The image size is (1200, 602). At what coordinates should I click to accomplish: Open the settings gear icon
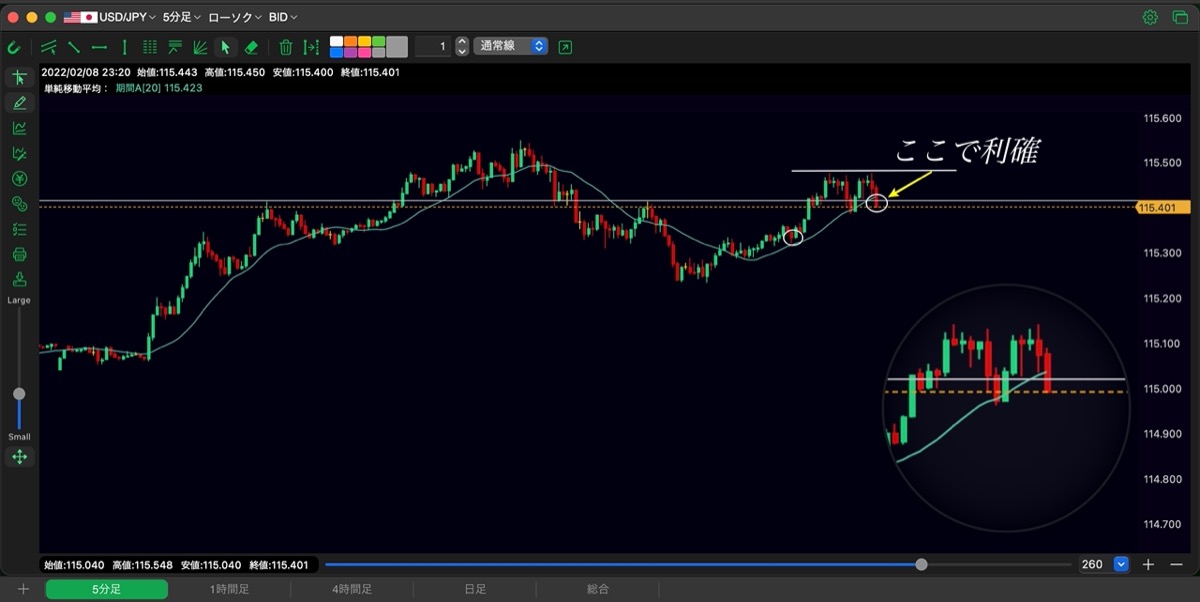coord(1150,17)
